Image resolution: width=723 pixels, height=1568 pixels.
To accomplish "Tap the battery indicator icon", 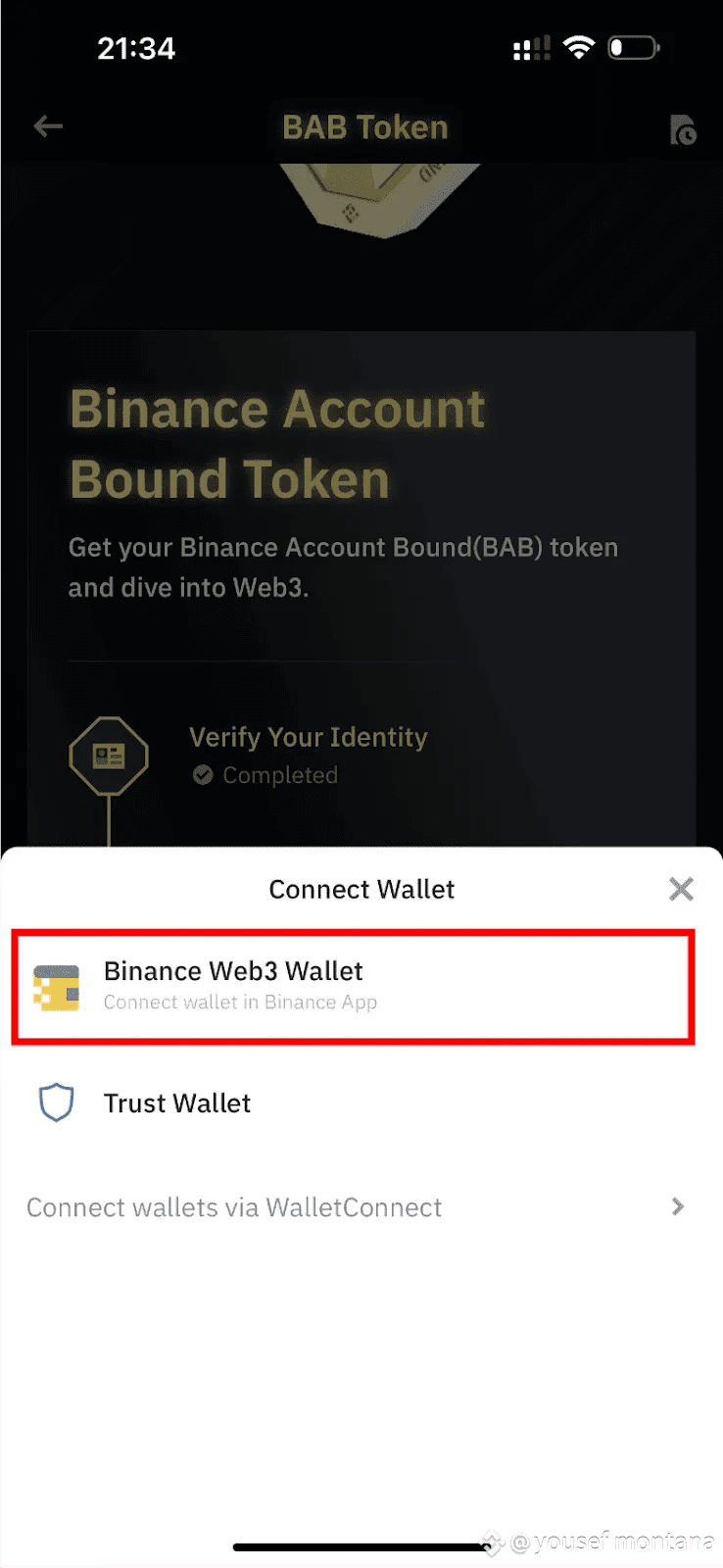I will coord(634,47).
